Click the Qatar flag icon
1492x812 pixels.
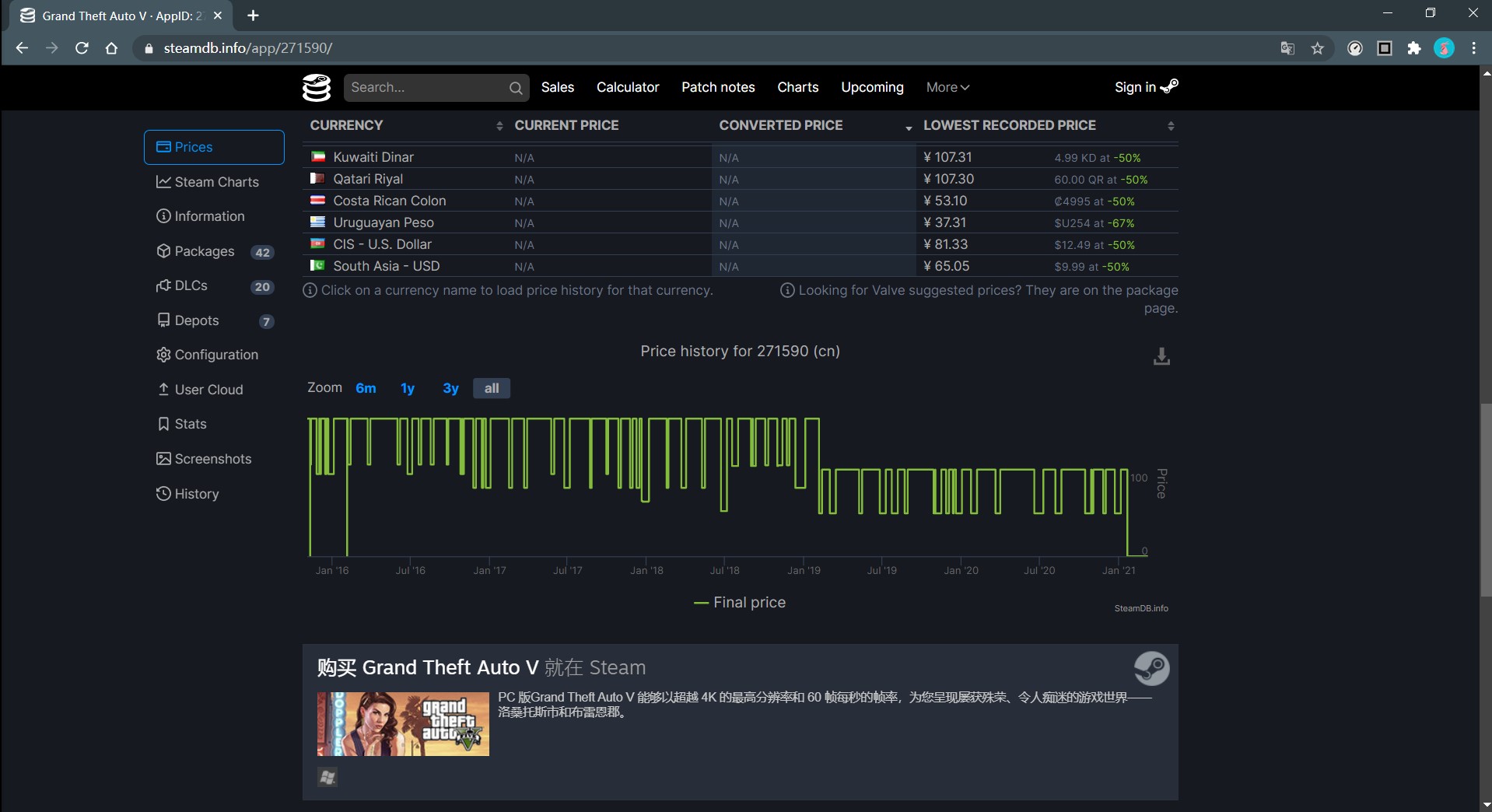pos(317,178)
